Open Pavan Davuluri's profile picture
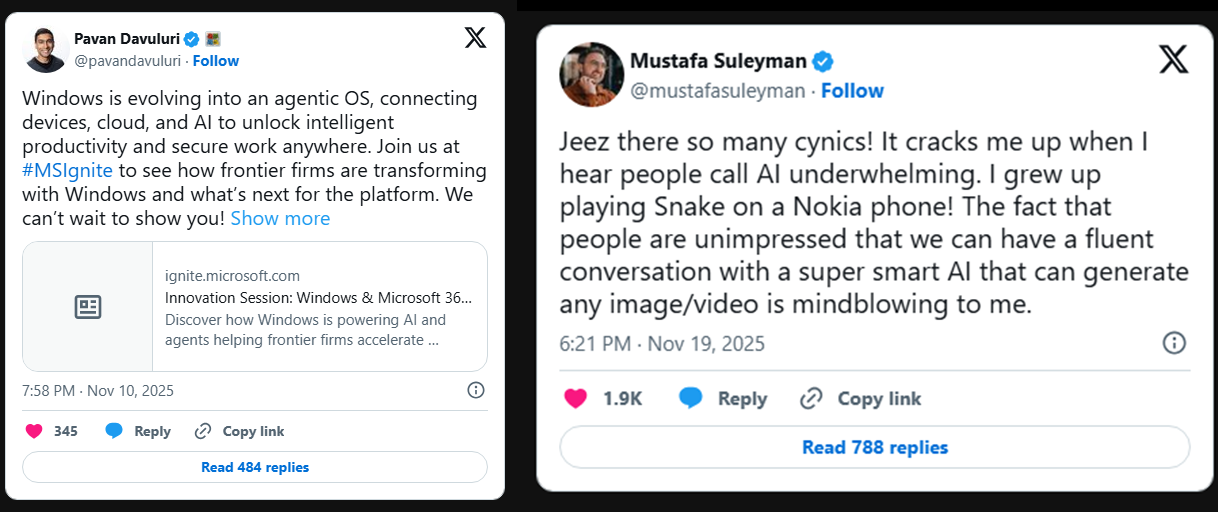The width and height of the screenshot is (1218, 512). [x=46, y=49]
